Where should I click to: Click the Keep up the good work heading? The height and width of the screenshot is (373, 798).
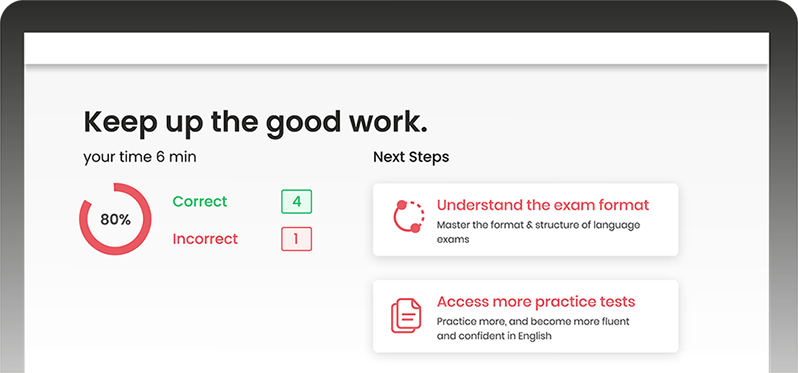tap(255, 122)
